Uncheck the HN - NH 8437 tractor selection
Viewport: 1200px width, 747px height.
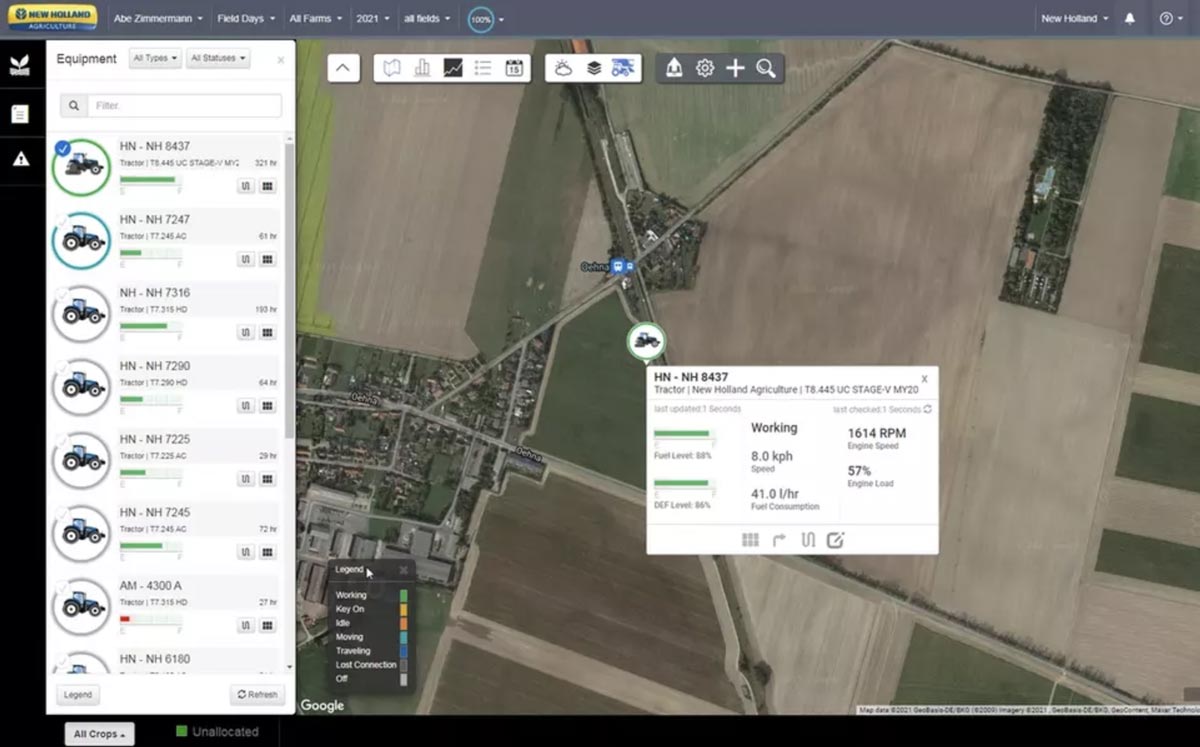(63, 148)
